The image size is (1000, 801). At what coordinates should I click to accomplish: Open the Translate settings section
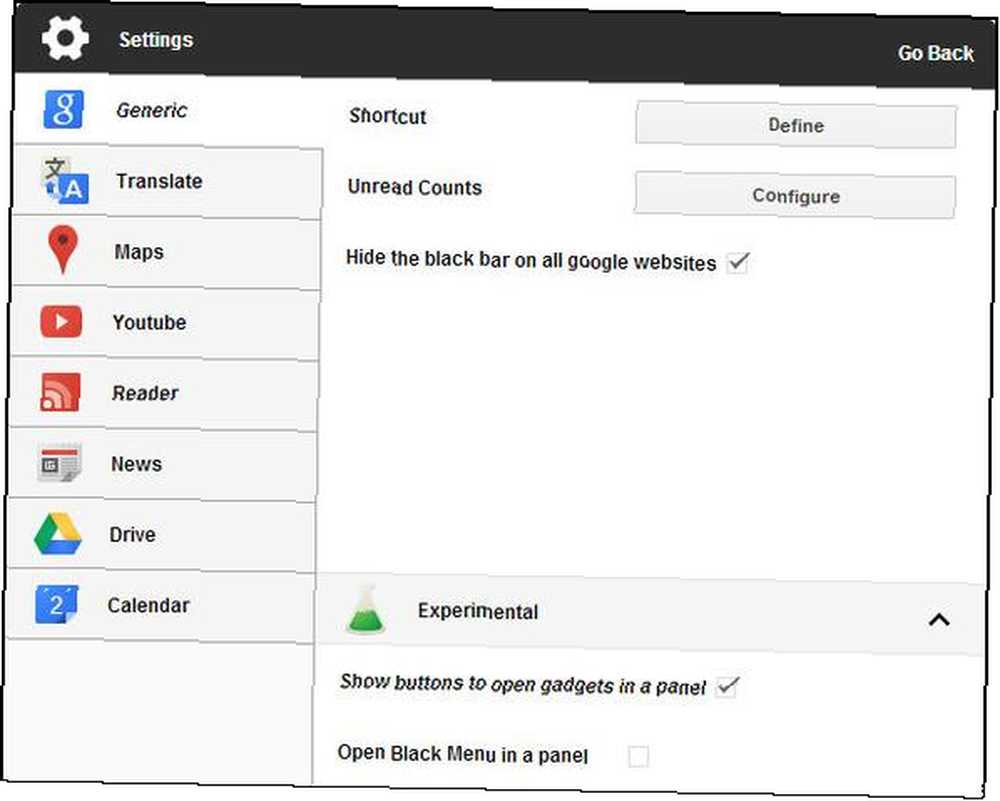click(x=167, y=182)
